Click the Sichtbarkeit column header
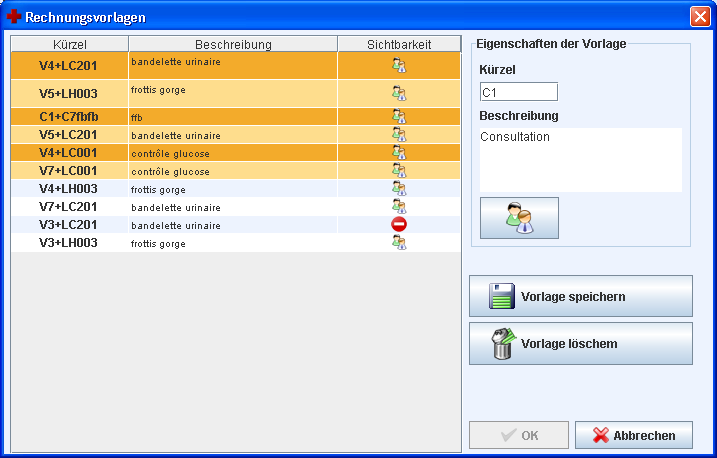 pyautogui.click(x=399, y=44)
